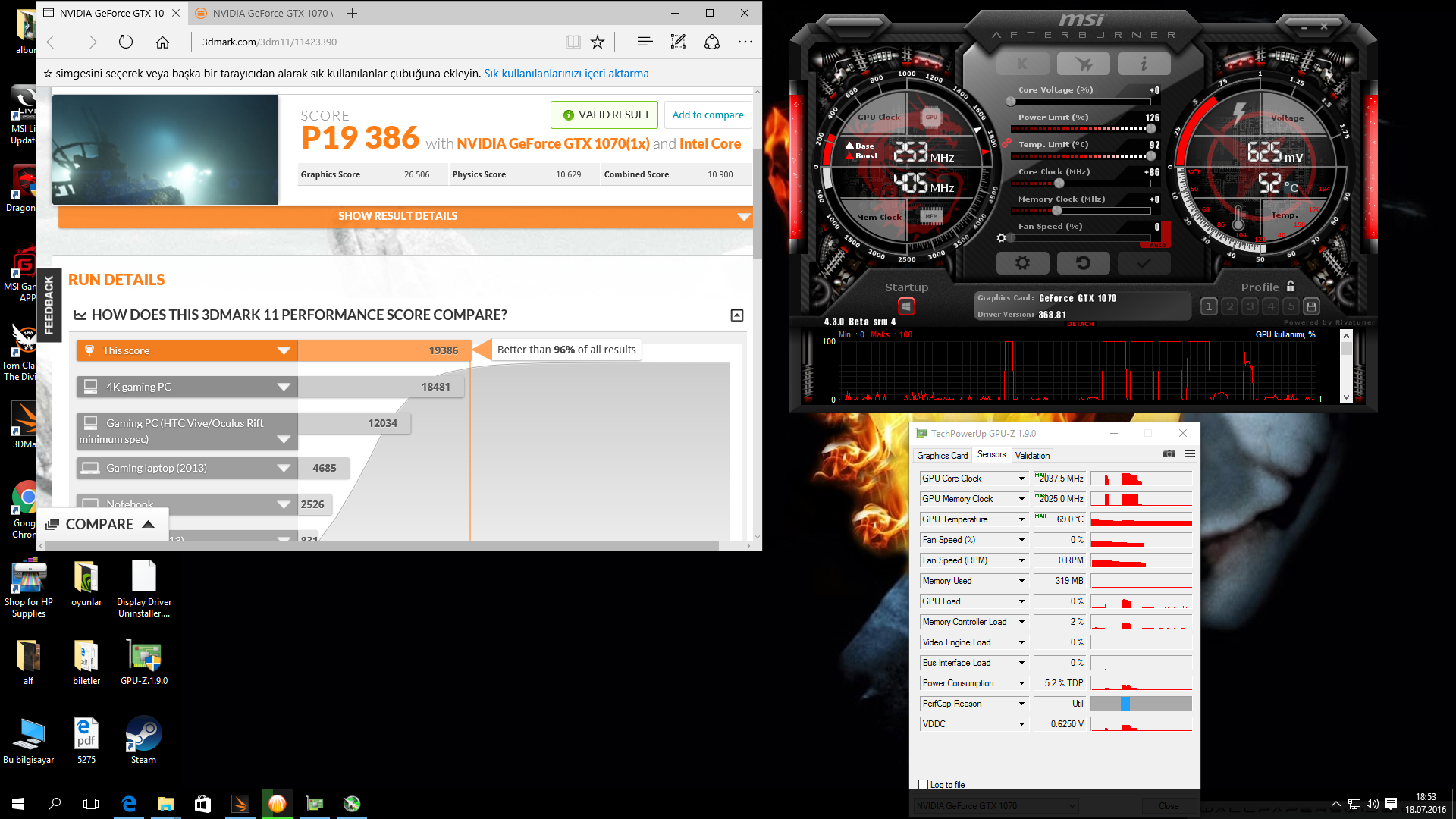Open GPU-Z hamburger menu
Viewport: 1456px width, 819px height.
click(x=1190, y=453)
